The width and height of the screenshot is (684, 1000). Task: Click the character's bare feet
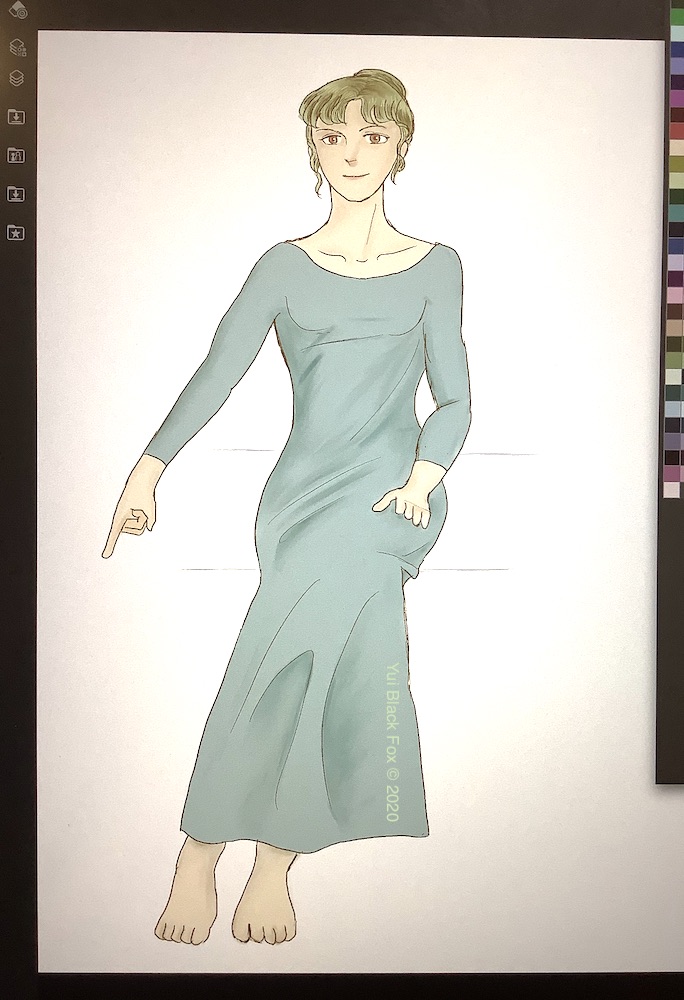228,905
